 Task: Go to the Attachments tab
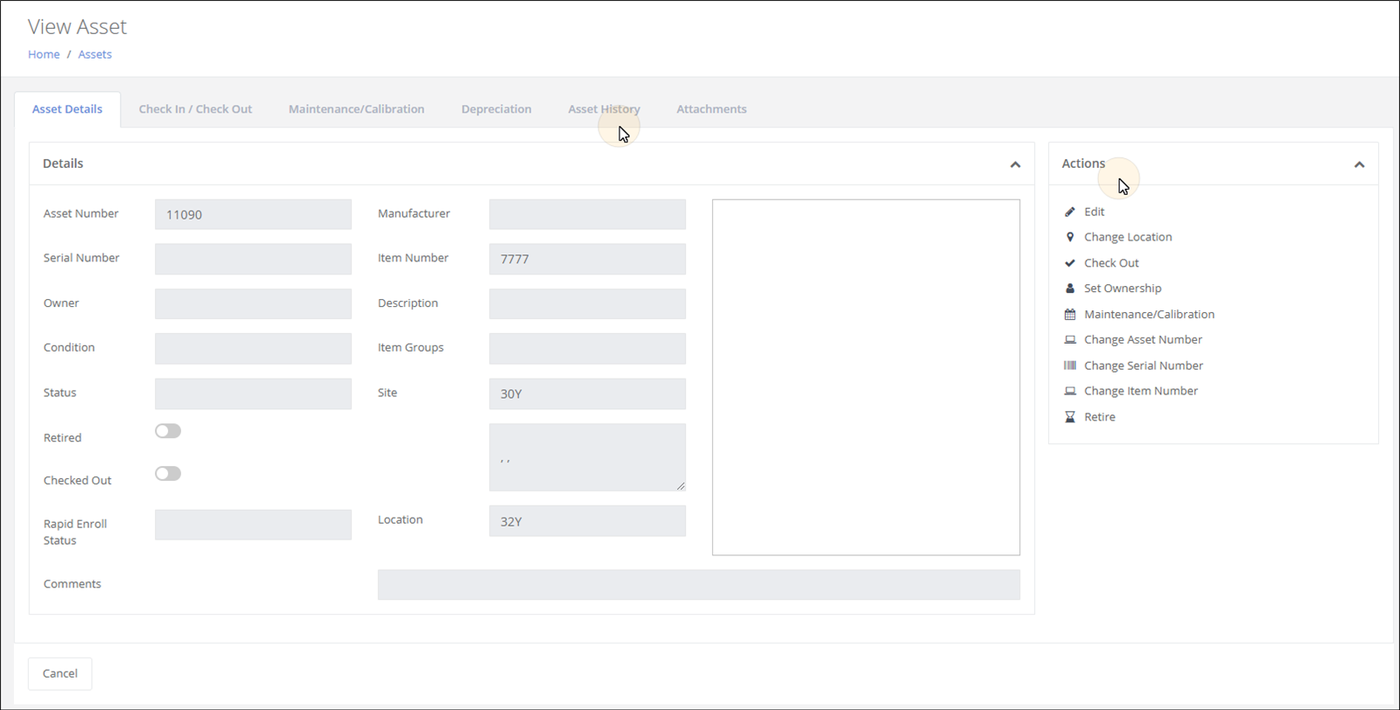tap(711, 109)
